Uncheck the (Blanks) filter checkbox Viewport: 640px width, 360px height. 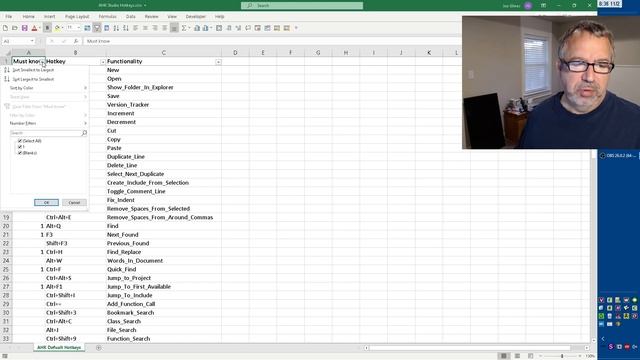(20, 153)
